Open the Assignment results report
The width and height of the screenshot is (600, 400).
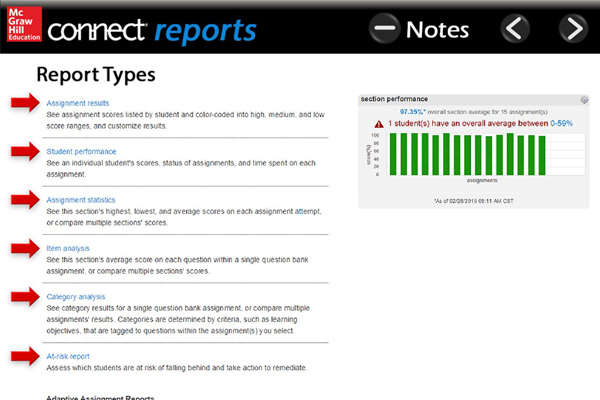[78, 103]
